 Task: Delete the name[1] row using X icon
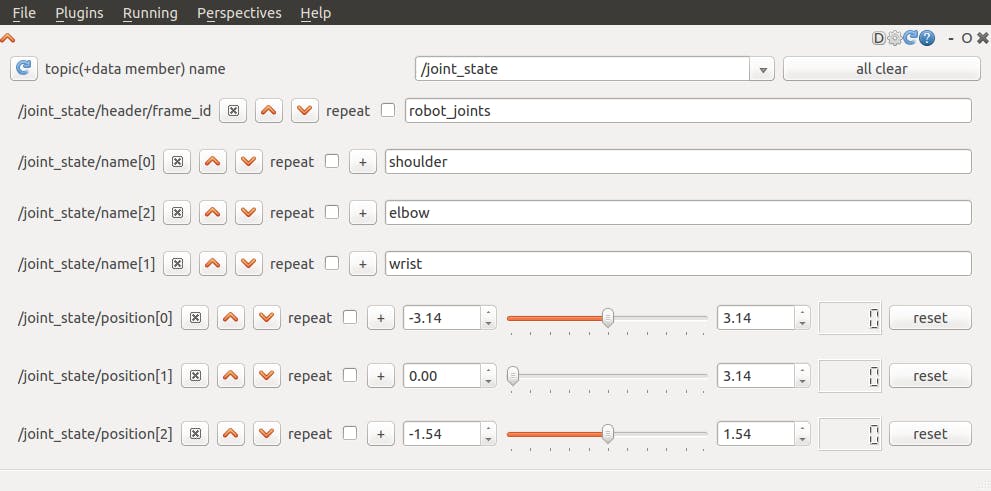(x=178, y=264)
